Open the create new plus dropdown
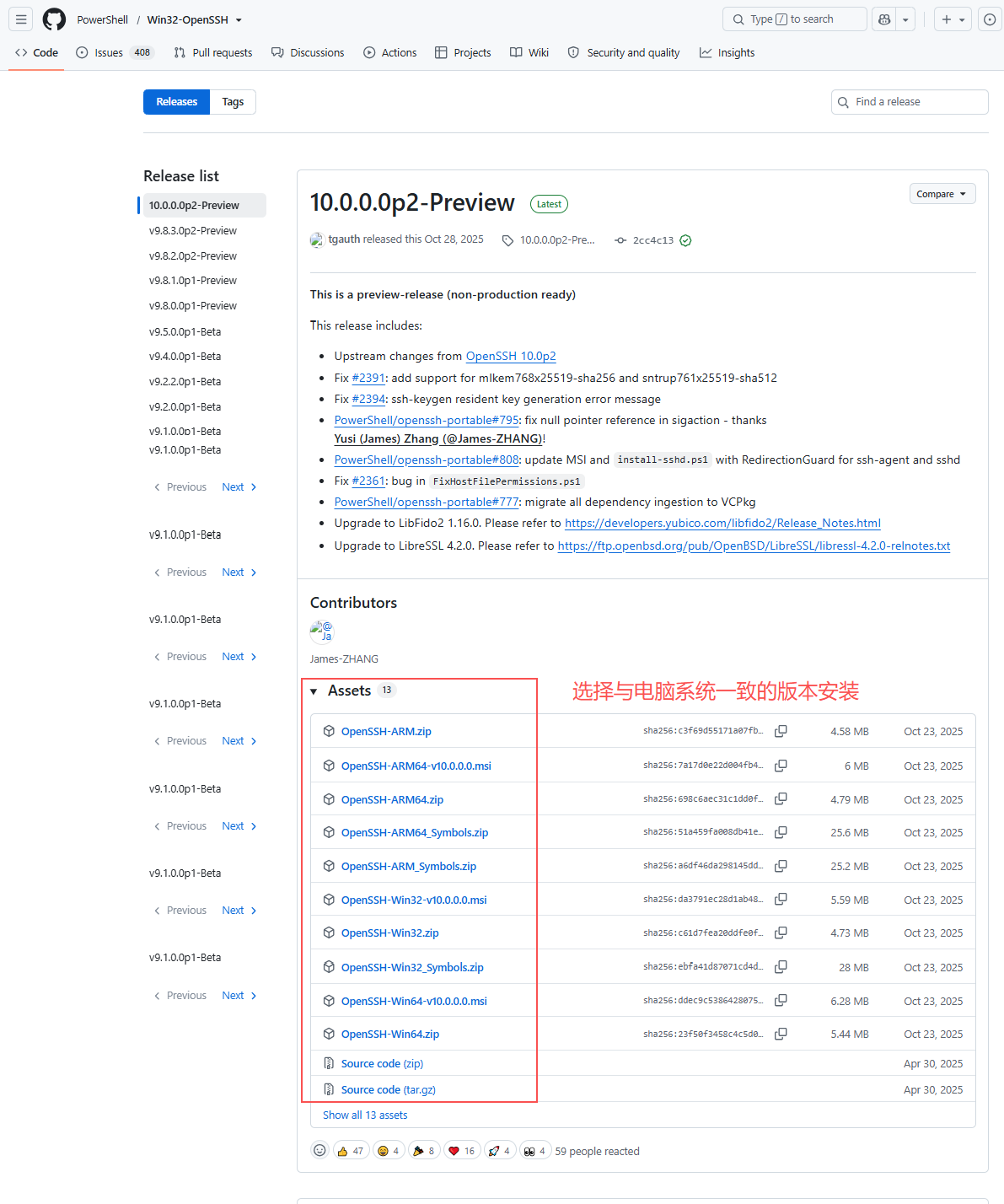The height and width of the screenshot is (1204, 1004). coord(953,19)
